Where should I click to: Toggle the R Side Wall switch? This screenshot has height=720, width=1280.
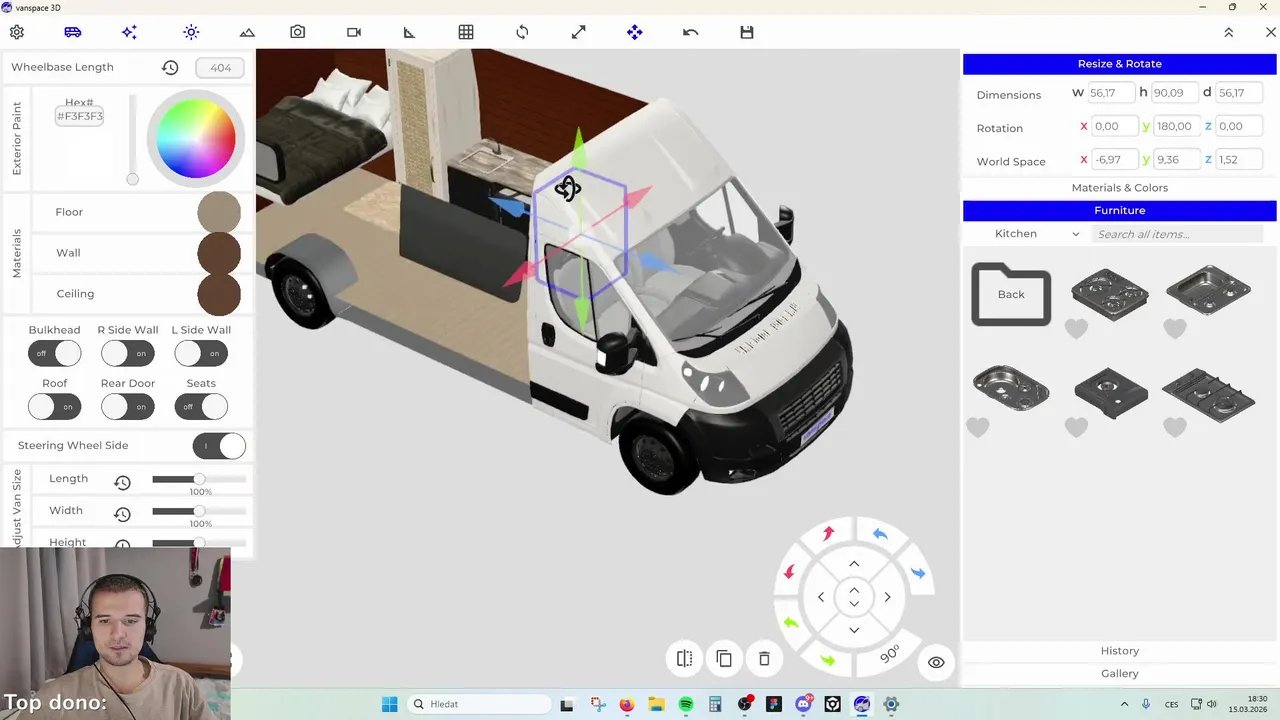128,353
